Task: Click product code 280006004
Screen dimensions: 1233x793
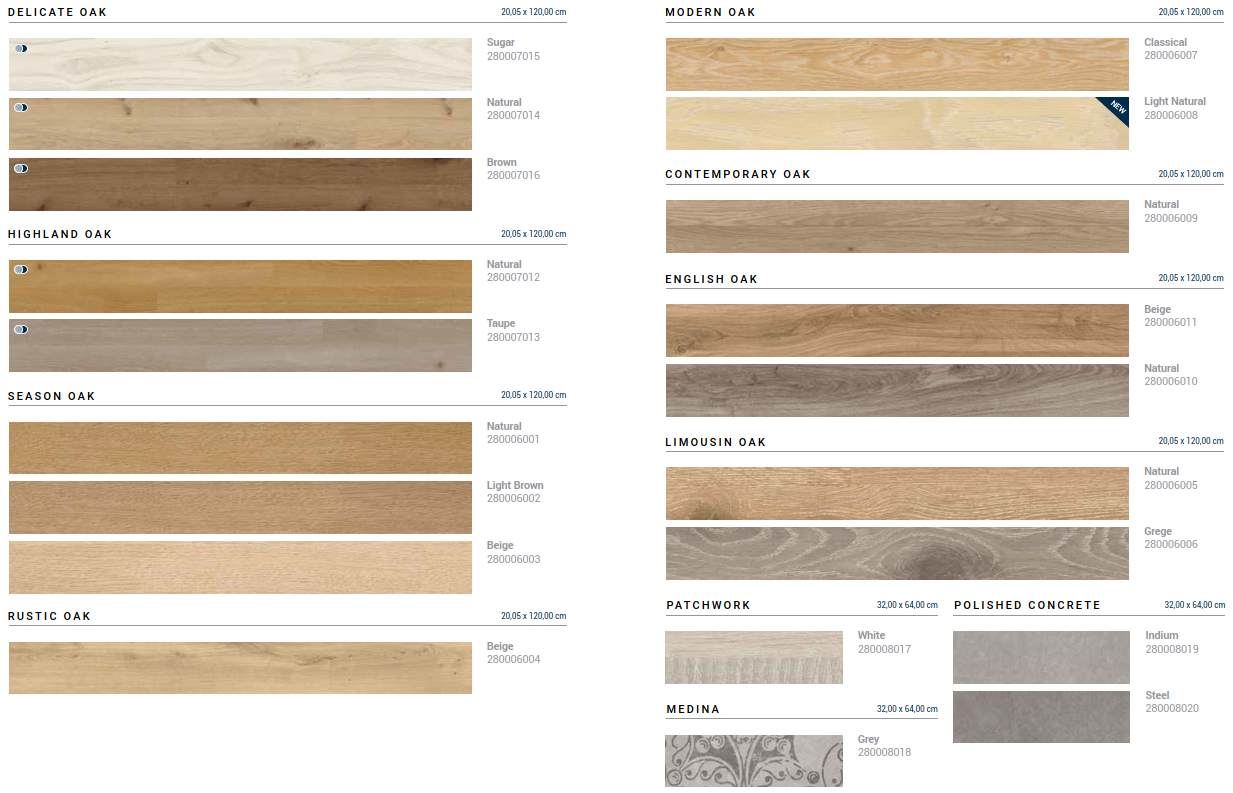Action: [513, 659]
